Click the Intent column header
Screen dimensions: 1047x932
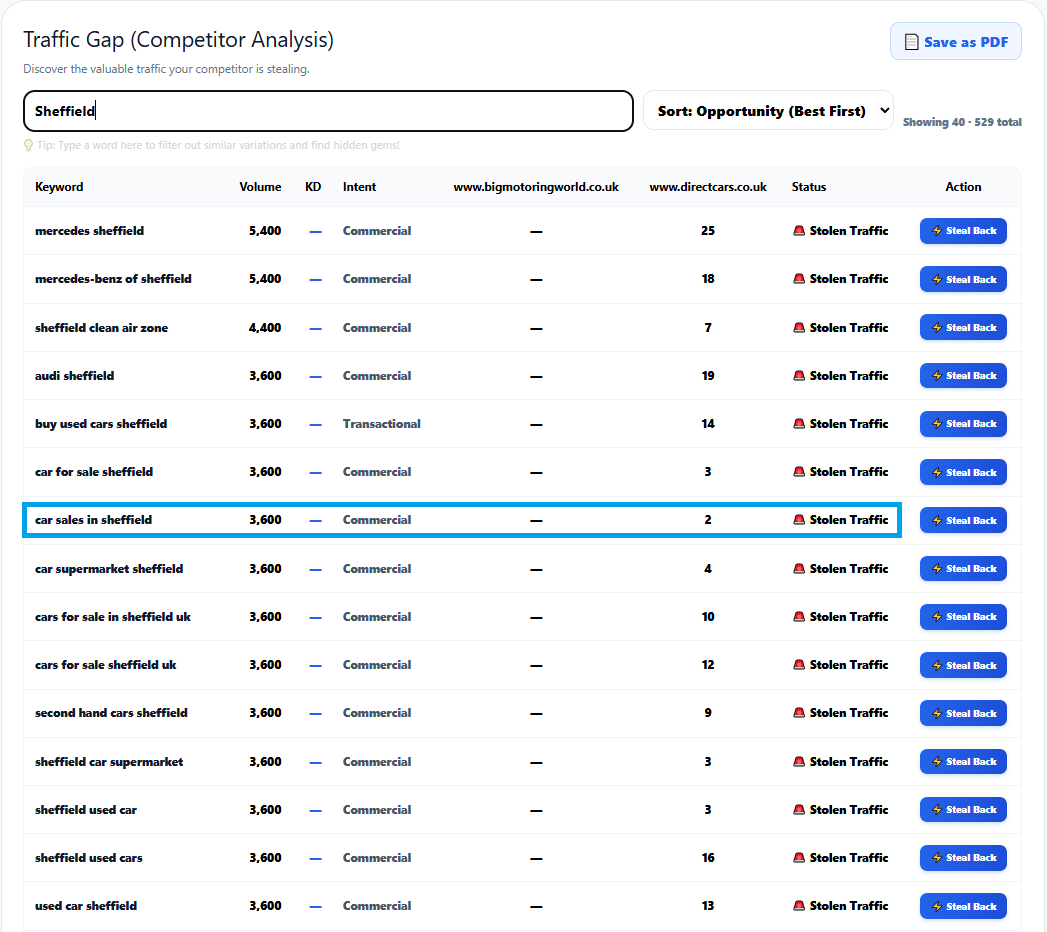coord(359,187)
